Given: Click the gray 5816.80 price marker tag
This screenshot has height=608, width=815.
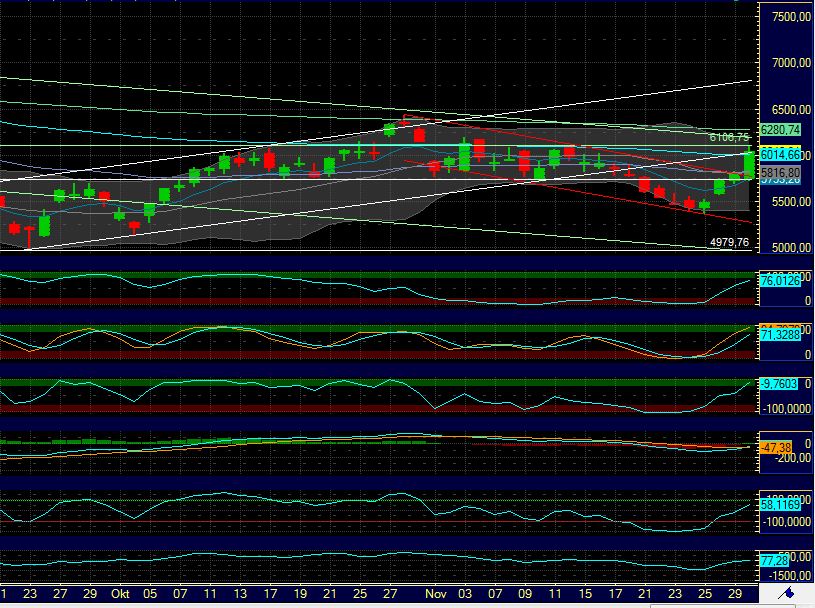Looking at the screenshot, I should [779, 170].
